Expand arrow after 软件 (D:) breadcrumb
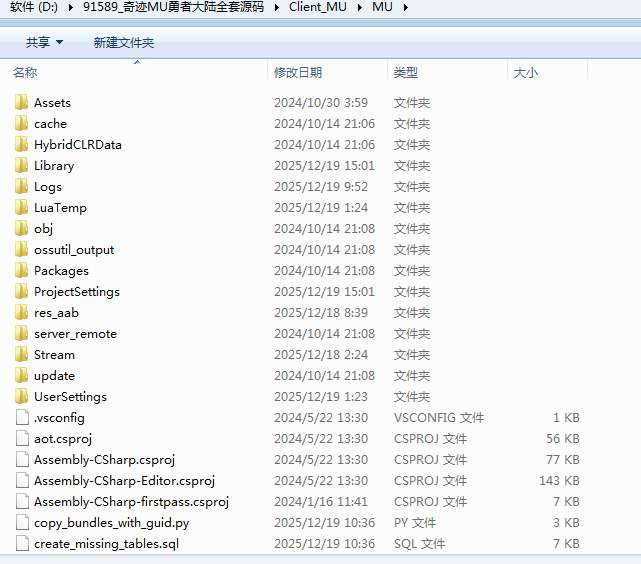This screenshot has width=641, height=564. coord(70,7)
